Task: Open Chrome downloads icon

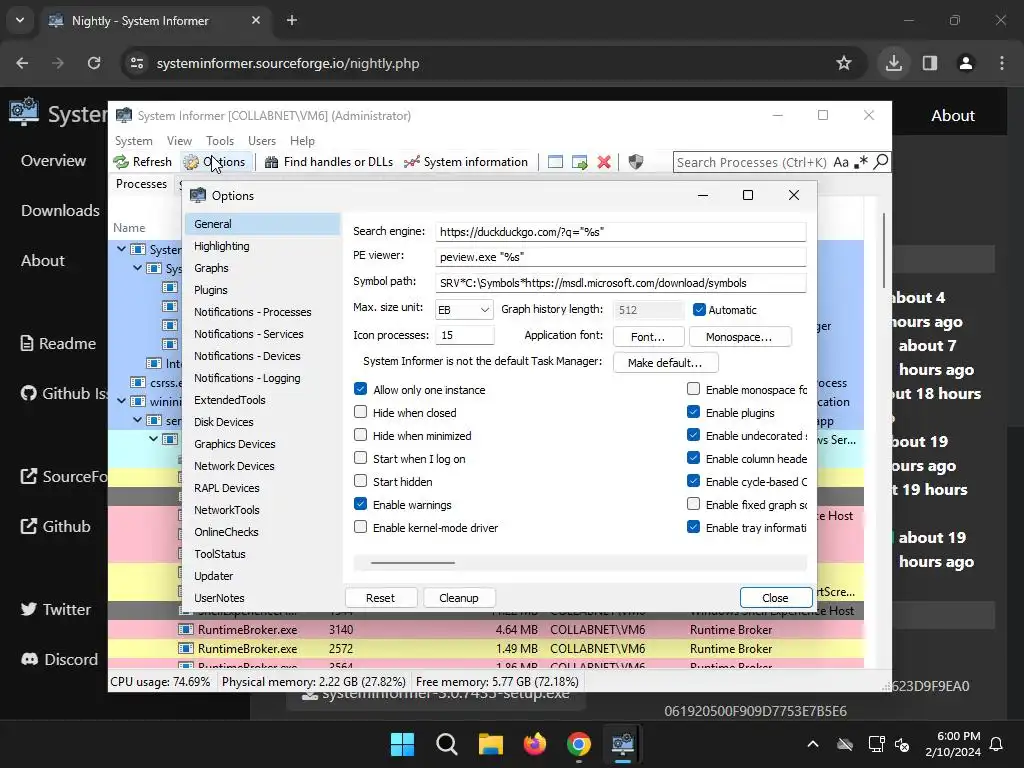Action: point(893,63)
